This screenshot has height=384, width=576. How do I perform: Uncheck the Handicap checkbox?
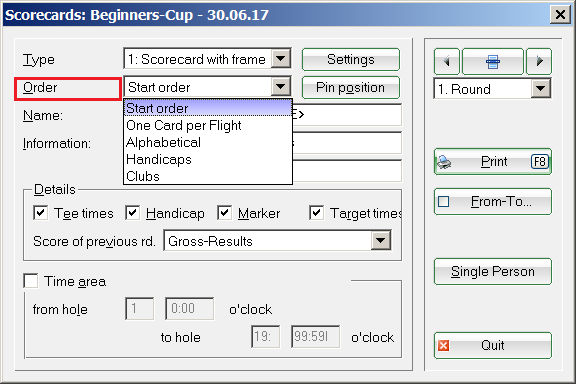click(x=132, y=213)
